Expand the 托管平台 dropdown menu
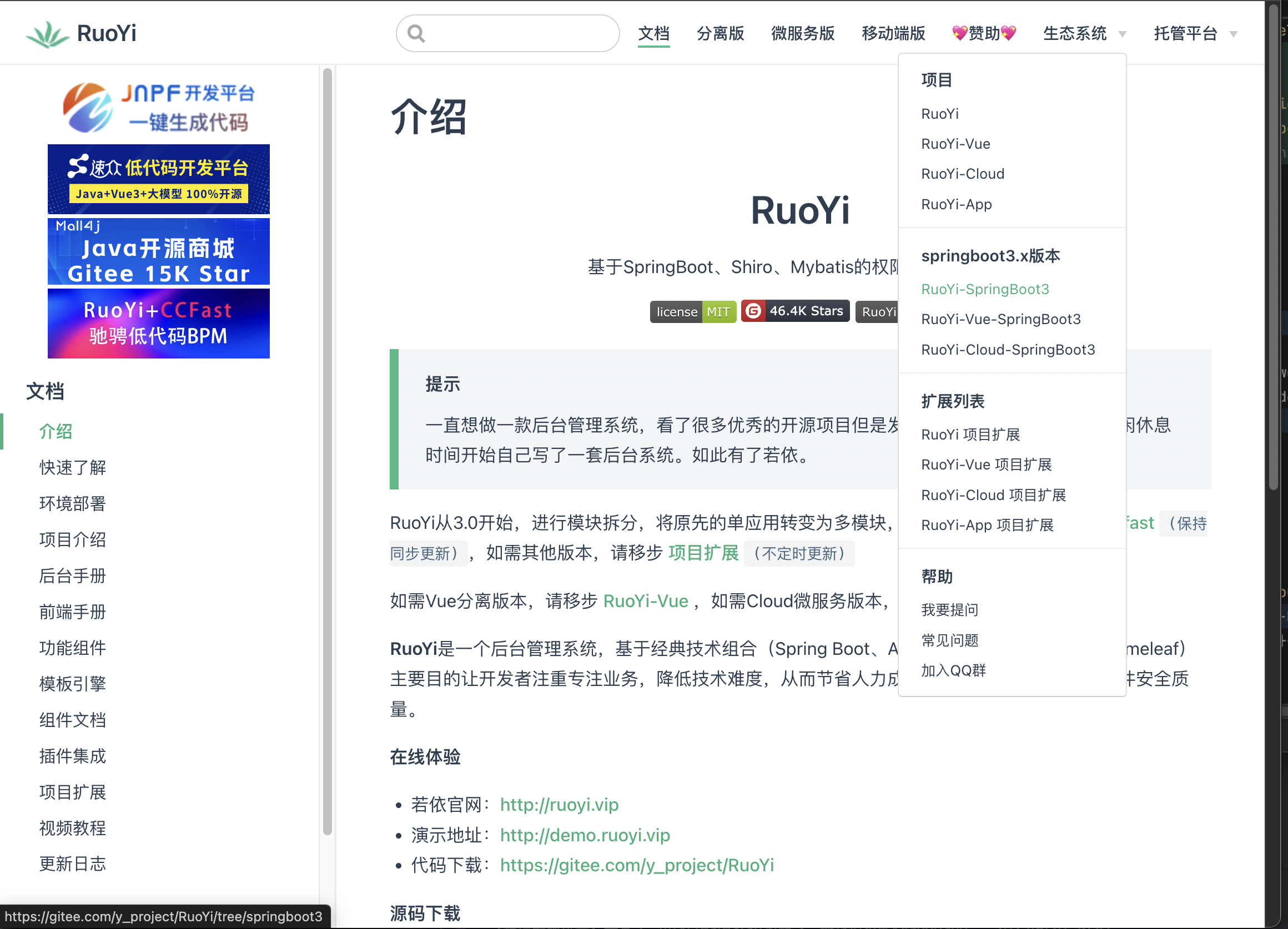Image resolution: width=1288 pixels, height=929 pixels. click(1195, 33)
